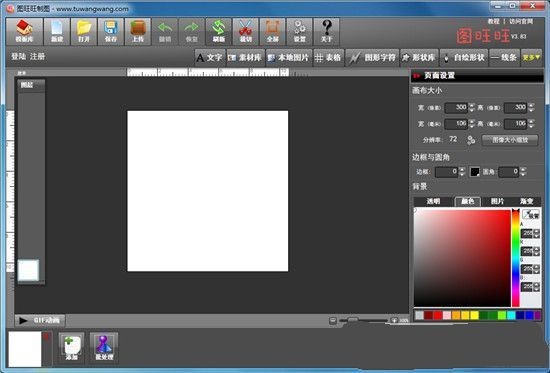Activate the eyedropper color picker tool
This screenshot has height=373, width=550.
point(531,214)
